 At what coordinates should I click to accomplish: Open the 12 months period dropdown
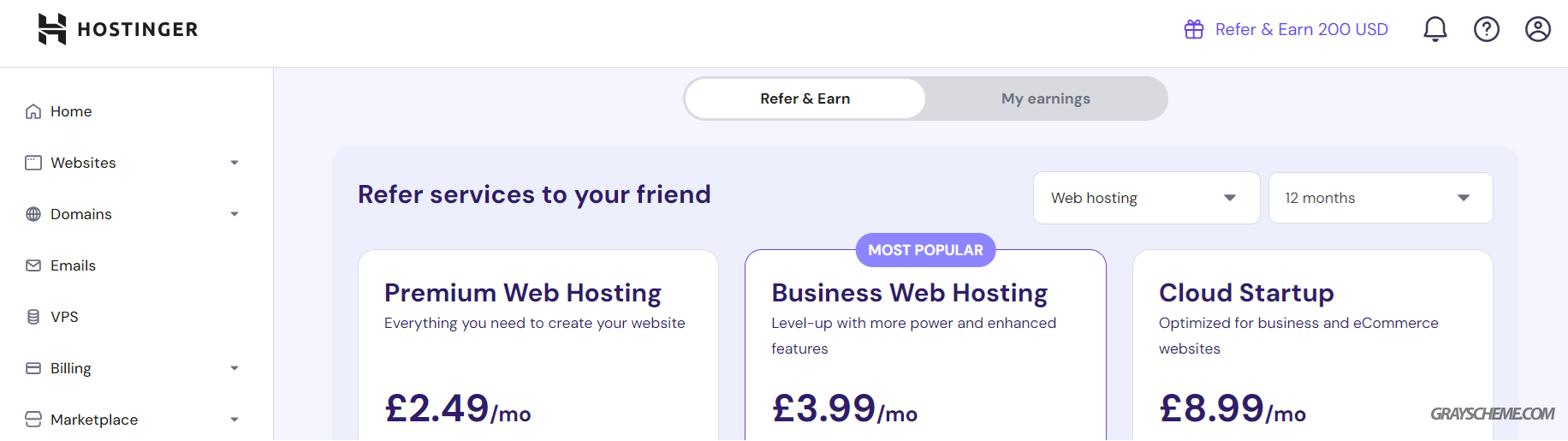[x=1381, y=198]
